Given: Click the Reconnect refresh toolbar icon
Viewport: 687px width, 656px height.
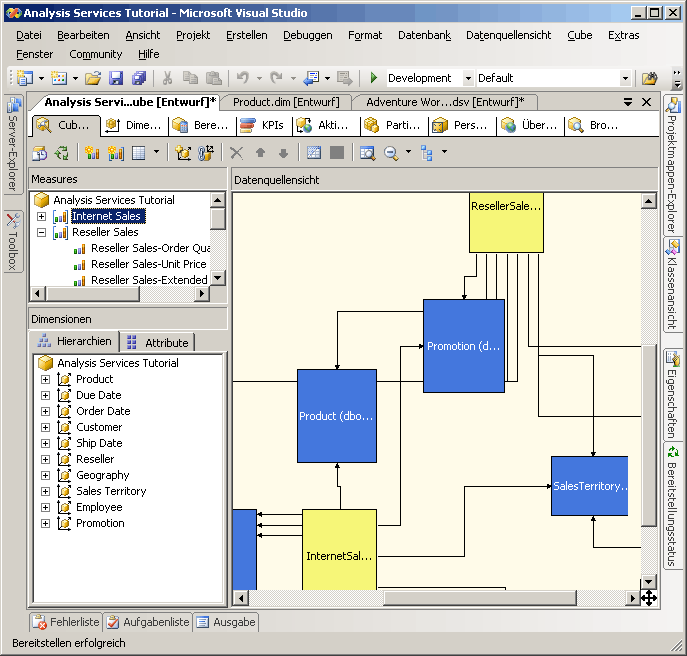Looking at the screenshot, I should pyautogui.click(x=62, y=153).
